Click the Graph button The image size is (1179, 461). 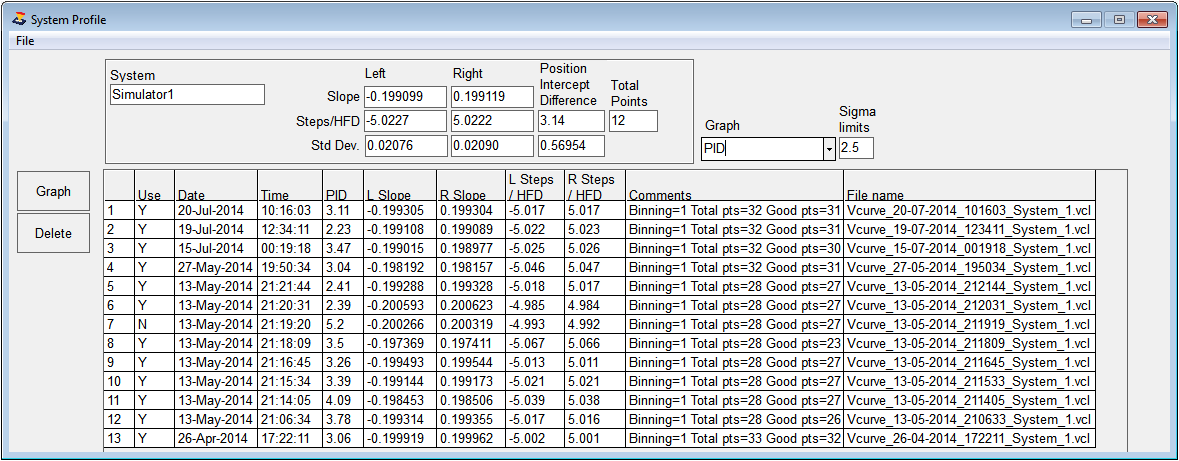(x=53, y=191)
